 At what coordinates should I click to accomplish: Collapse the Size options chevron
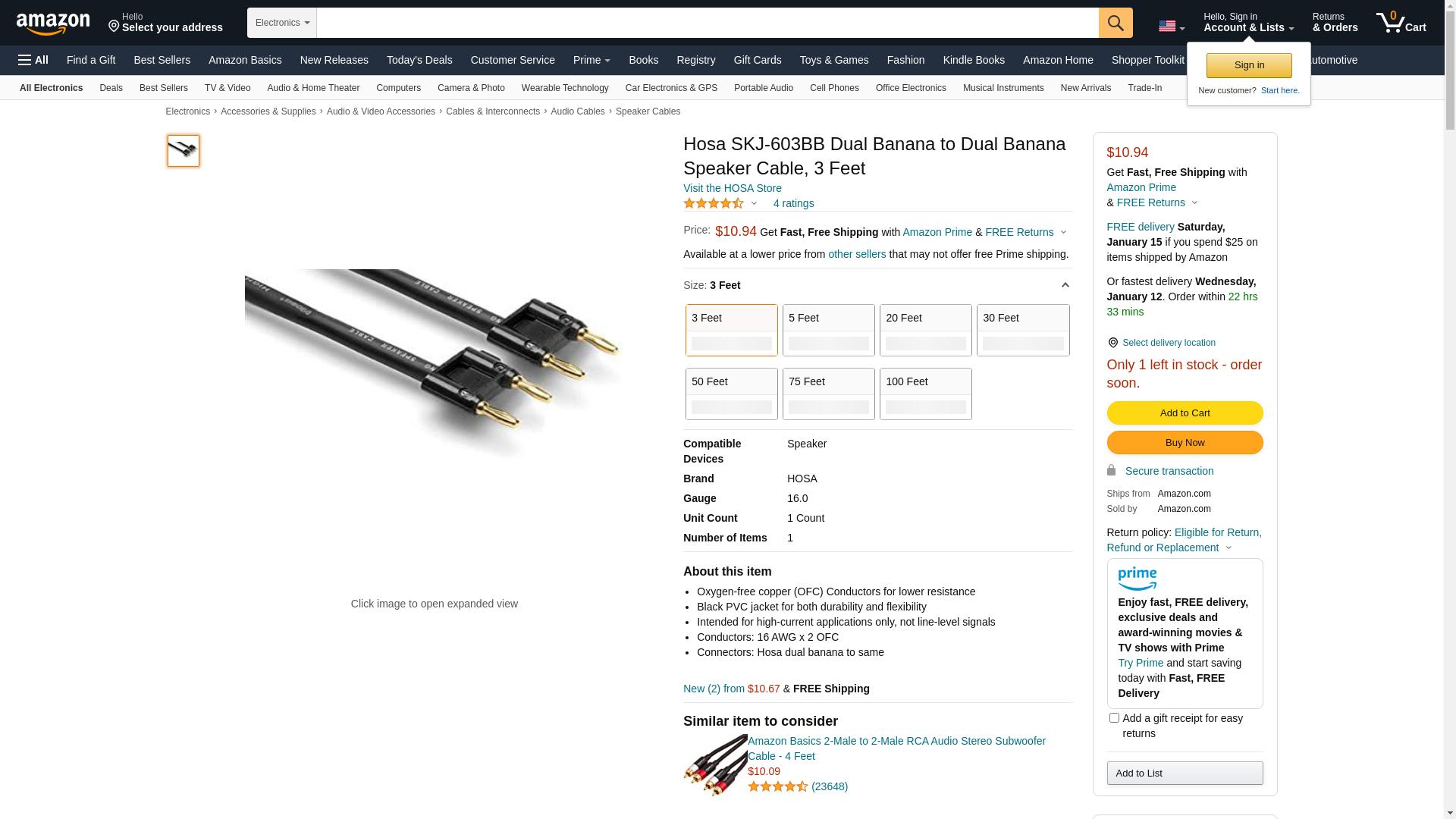(1065, 286)
